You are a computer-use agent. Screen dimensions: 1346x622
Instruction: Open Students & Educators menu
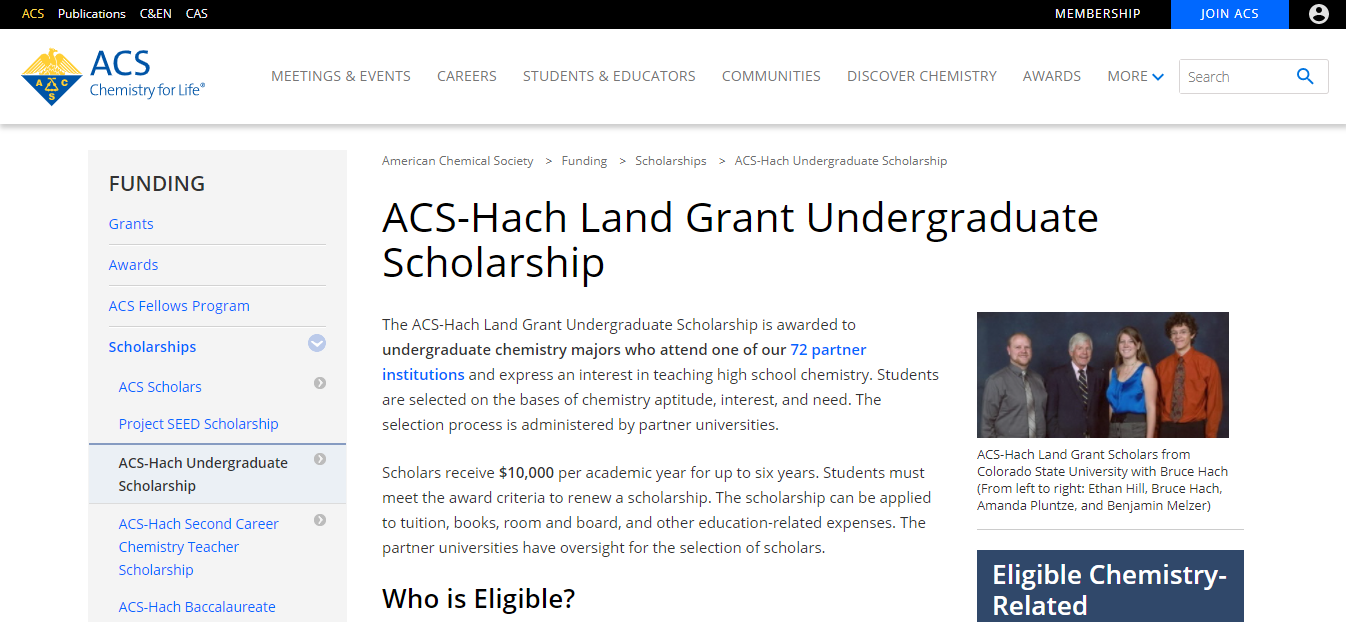pyautogui.click(x=609, y=76)
